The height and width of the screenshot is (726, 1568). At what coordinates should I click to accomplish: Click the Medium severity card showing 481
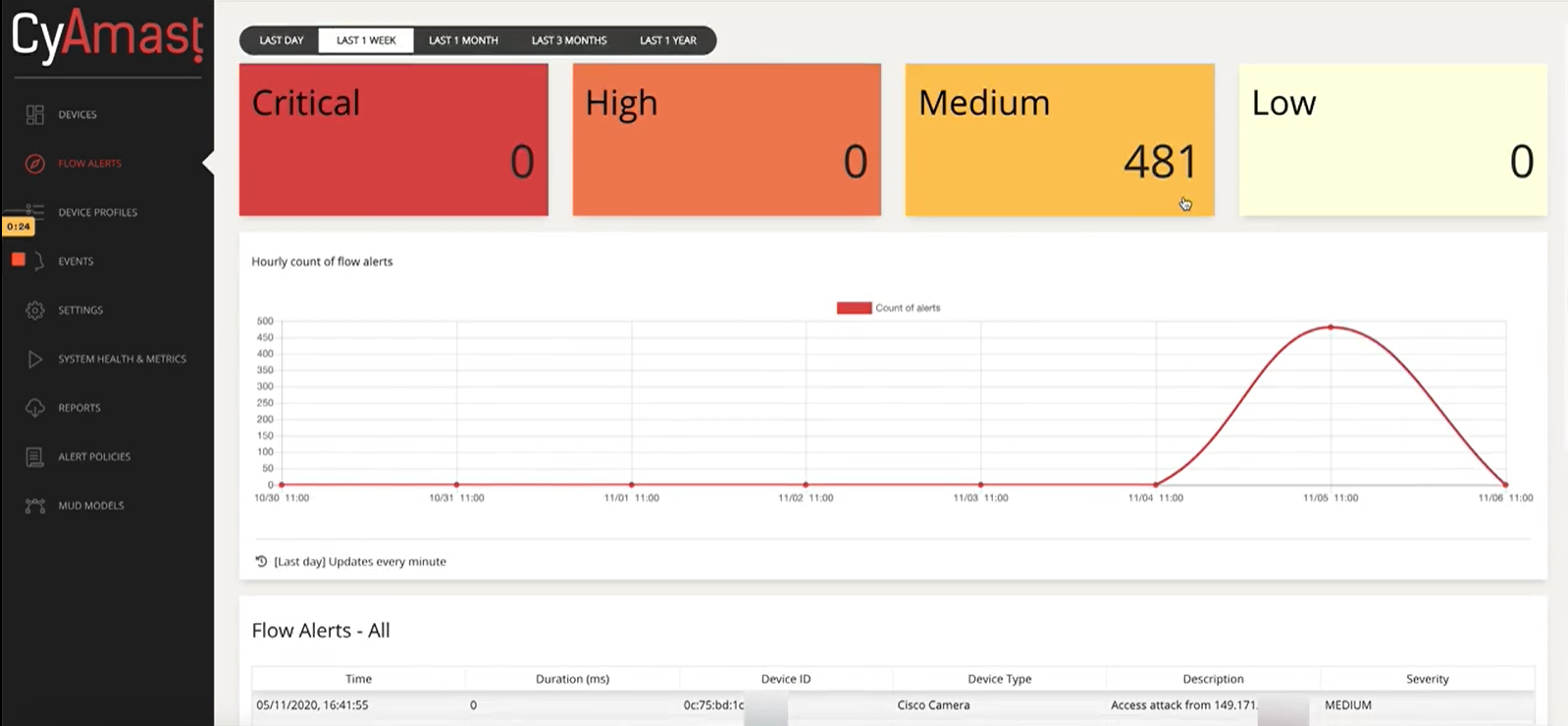point(1060,139)
